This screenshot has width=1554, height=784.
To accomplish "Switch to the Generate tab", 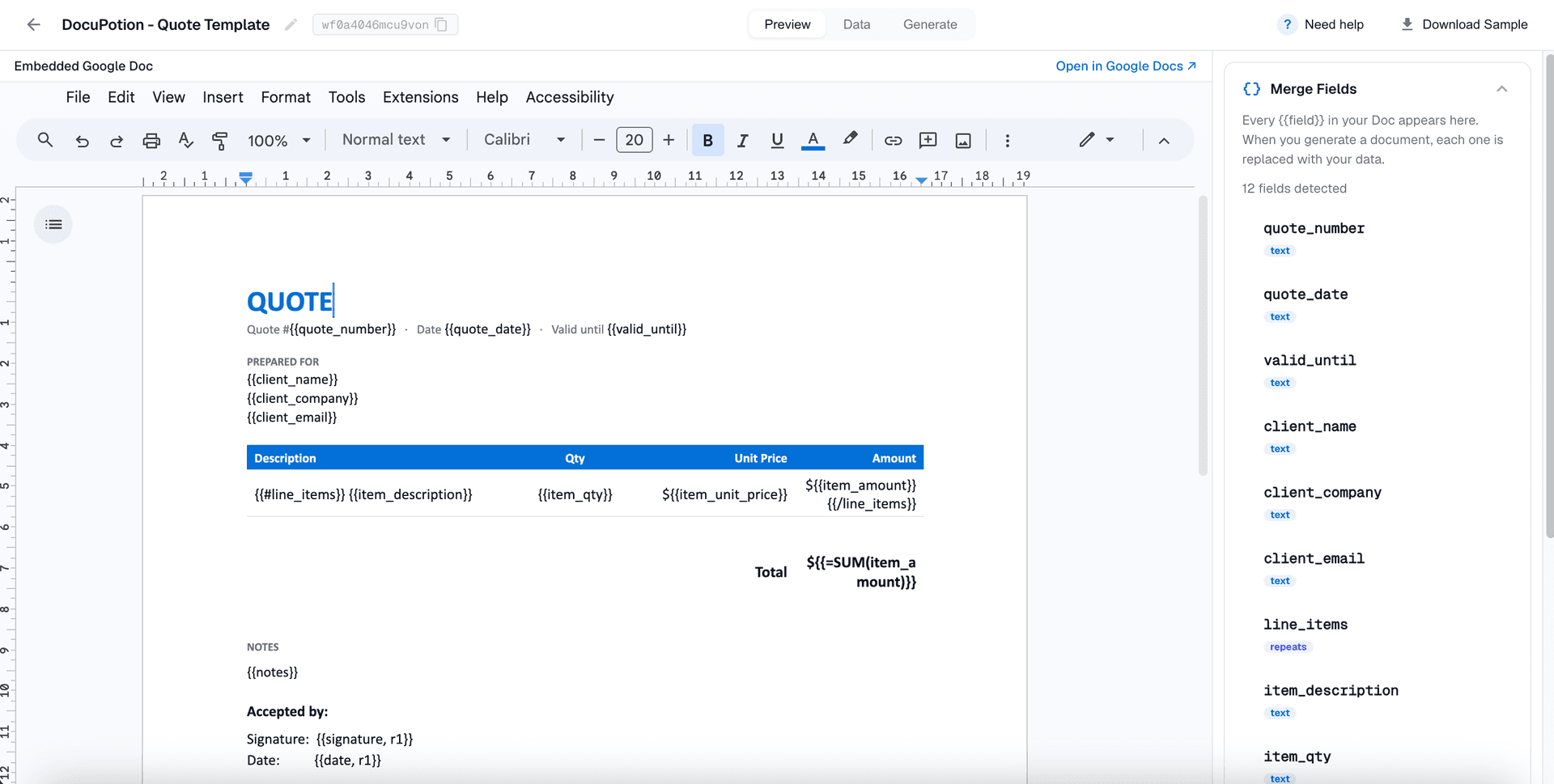I will 930,24.
